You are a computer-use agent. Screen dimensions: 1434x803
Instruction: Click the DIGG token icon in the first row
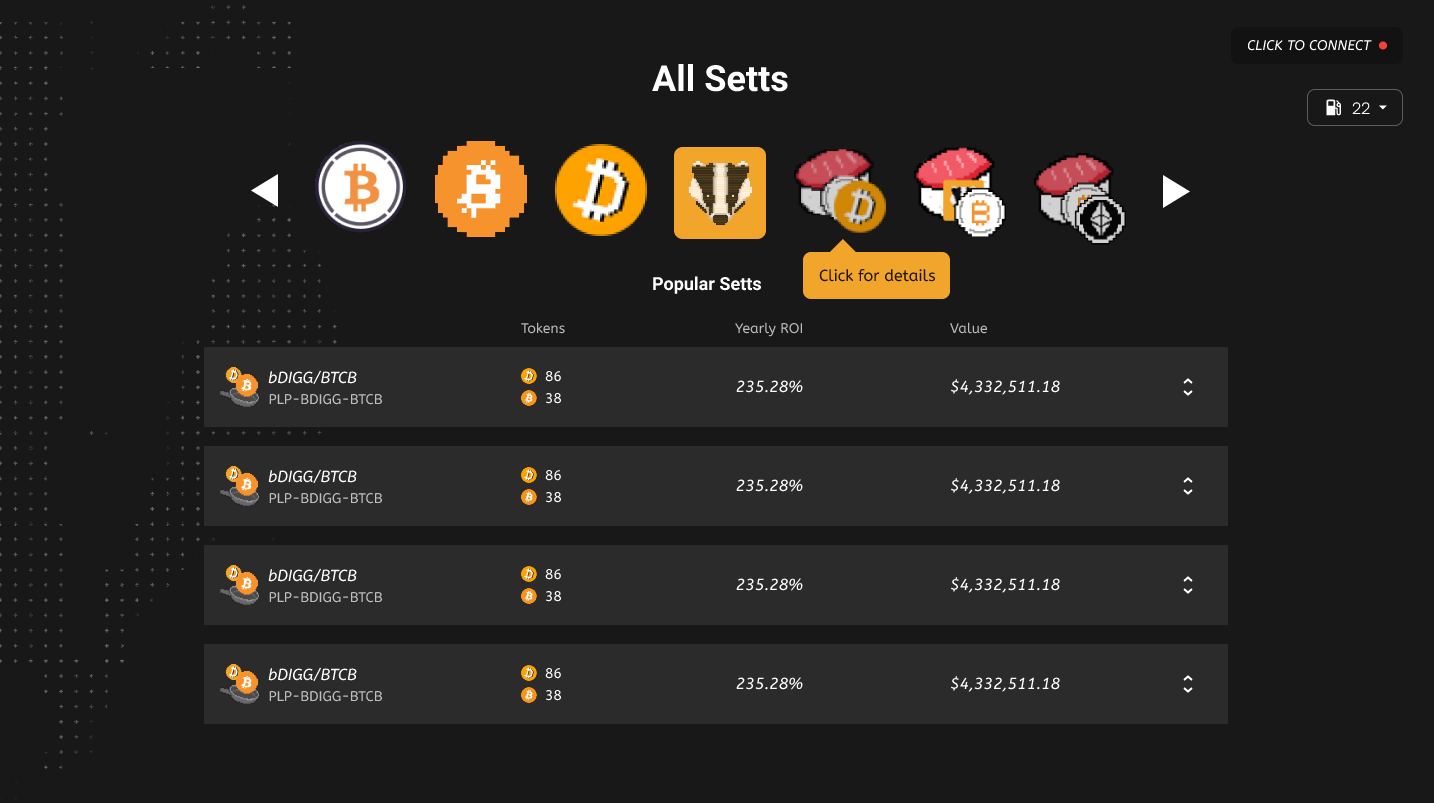pos(529,376)
